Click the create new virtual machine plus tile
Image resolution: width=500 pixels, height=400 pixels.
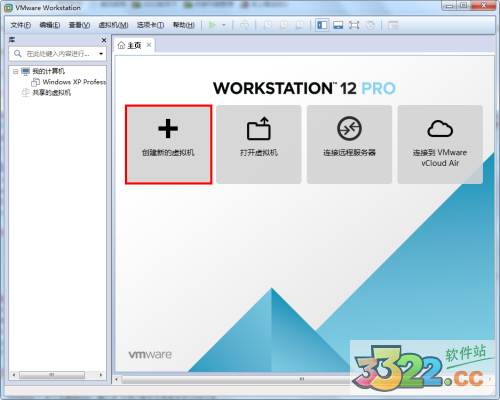(168, 144)
